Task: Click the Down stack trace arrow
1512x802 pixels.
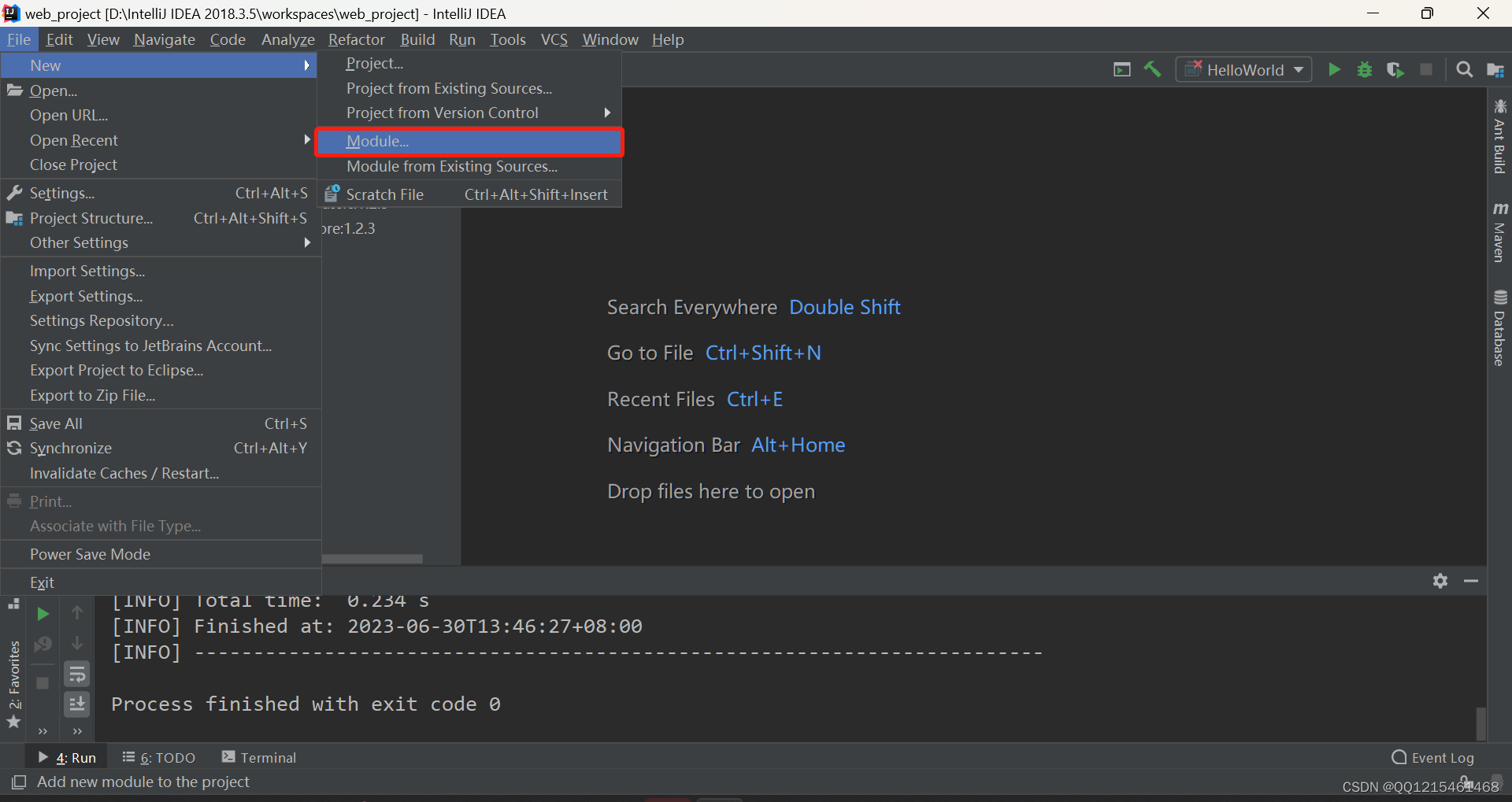Action: pyautogui.click(x=77, y=643)
